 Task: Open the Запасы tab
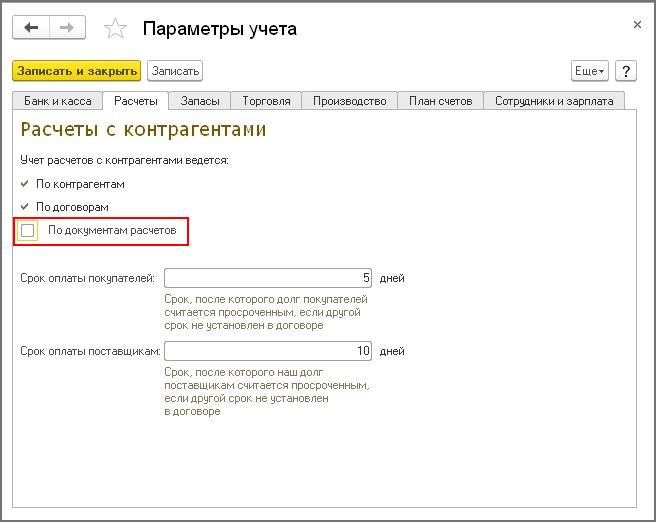click(x=200, y=101)
